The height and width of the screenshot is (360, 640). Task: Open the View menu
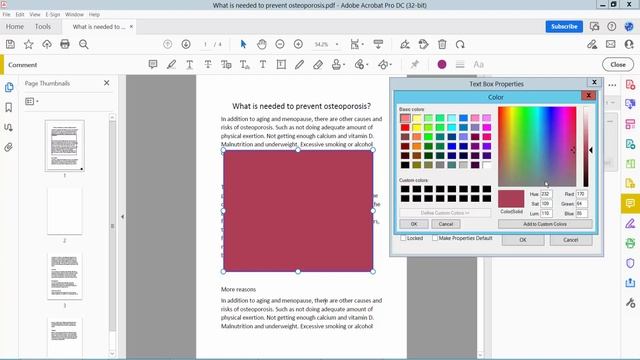pos(35,14)
